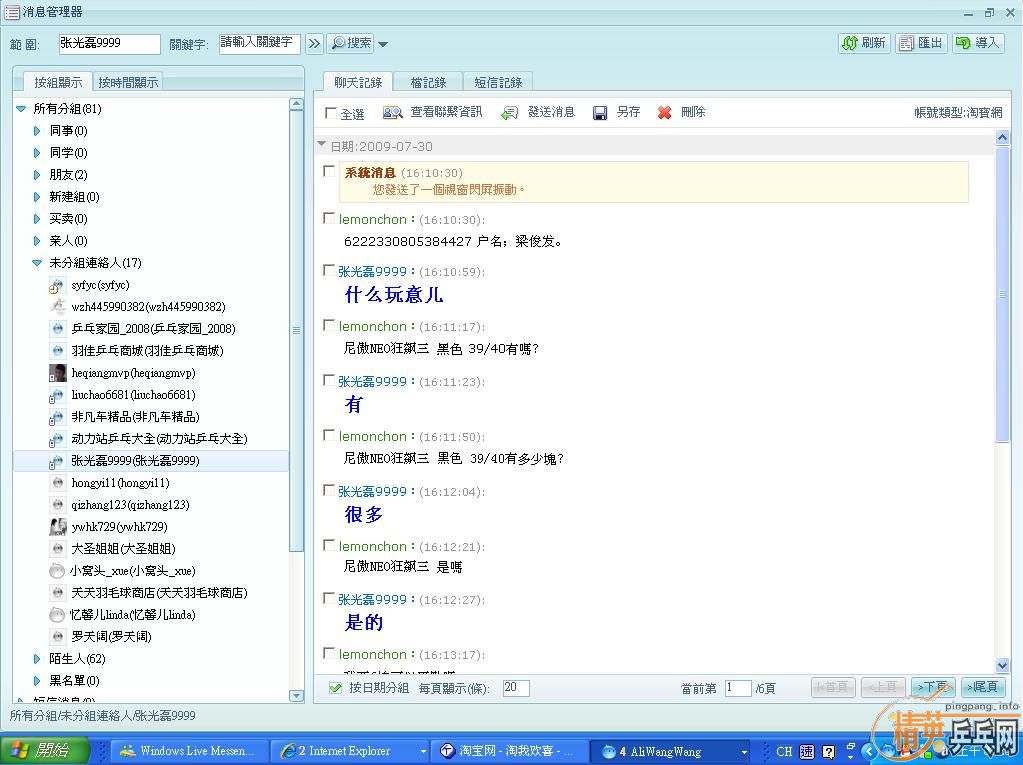Click the chat log scrollbar down arrow
Screen dimensions: 1023x765
click(1002, 665)
